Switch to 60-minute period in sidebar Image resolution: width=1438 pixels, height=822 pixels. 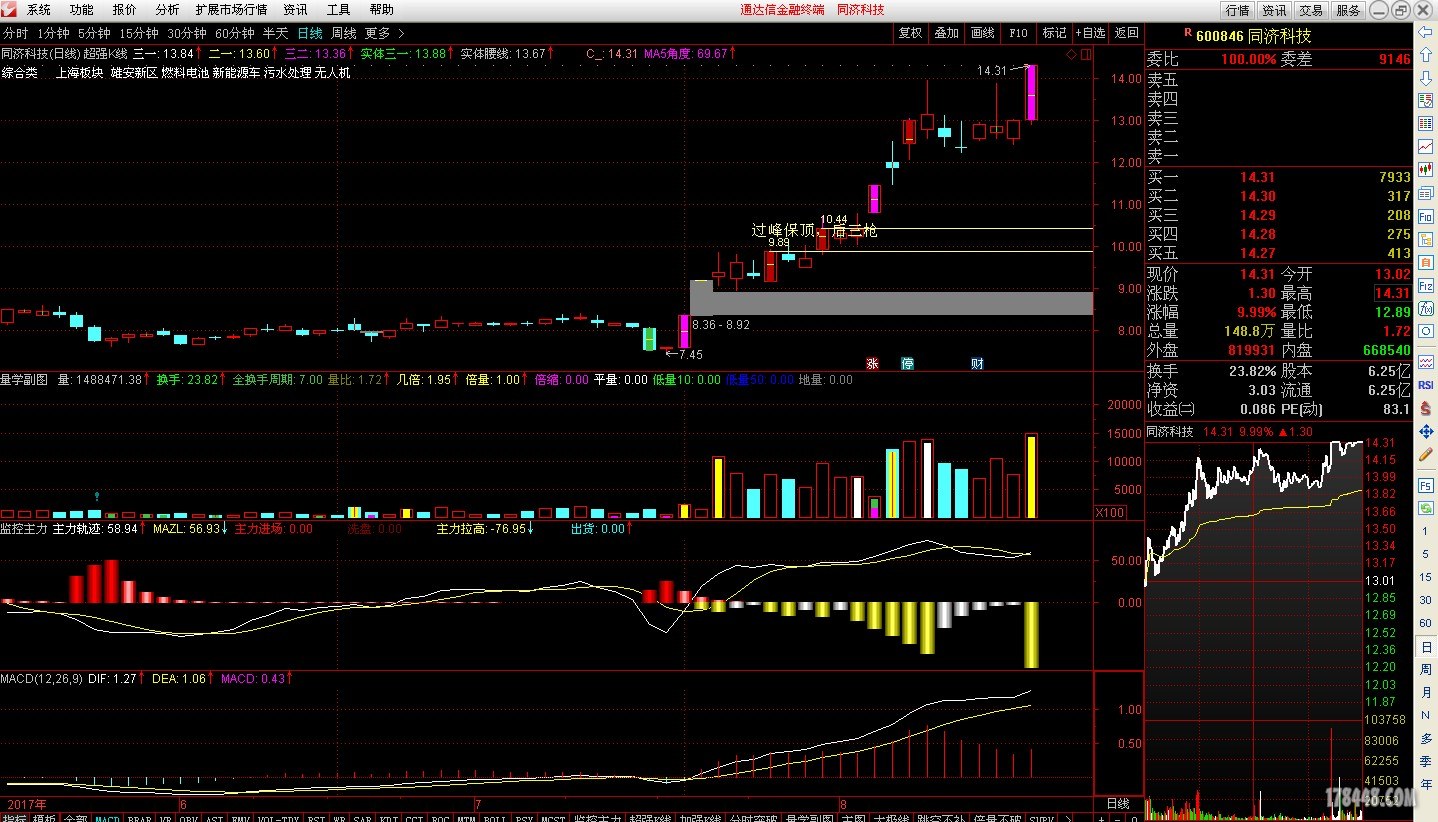point(1426,623)
